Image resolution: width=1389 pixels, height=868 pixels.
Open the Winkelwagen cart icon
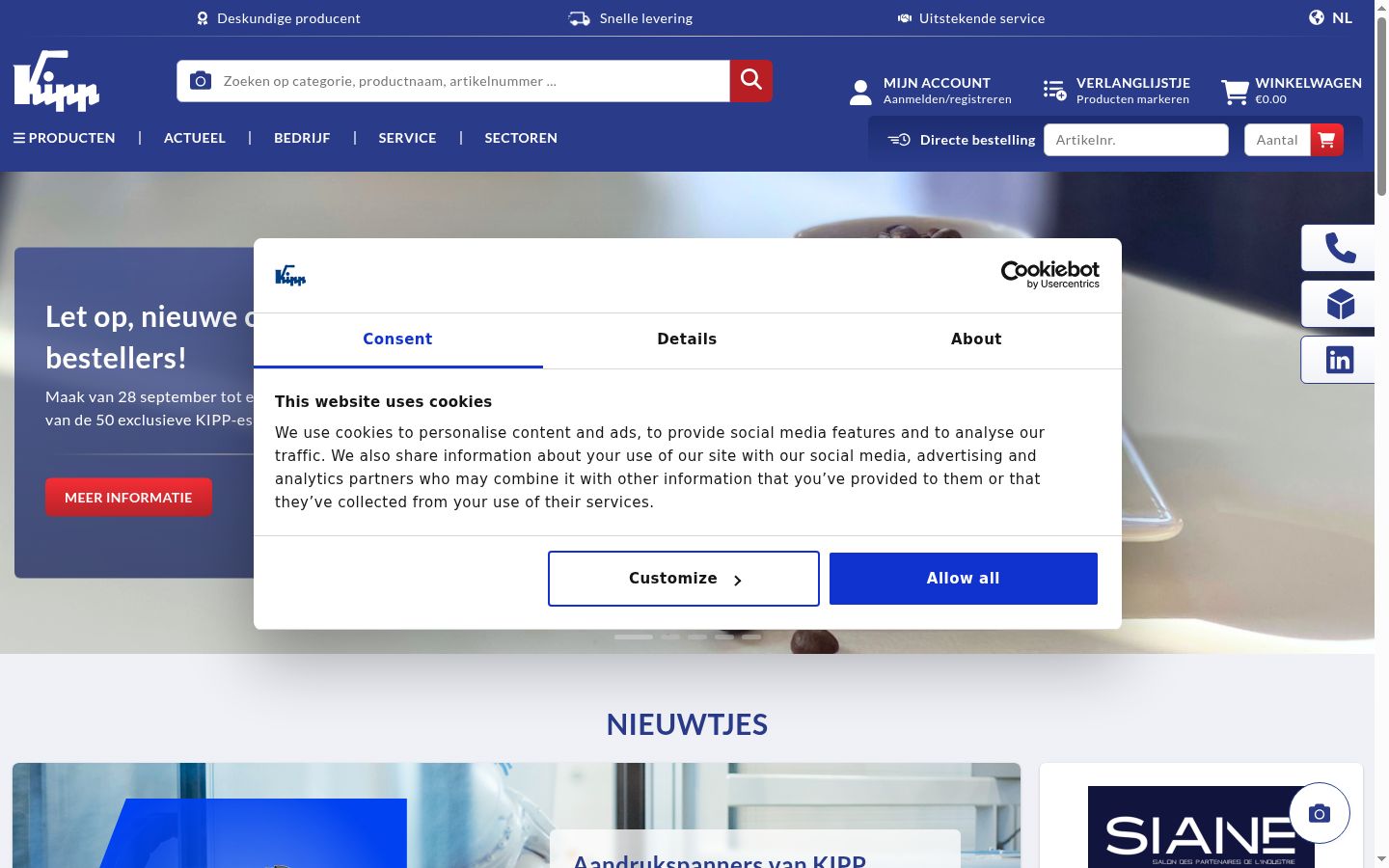pyautogui.click(x=1235, y=92)
